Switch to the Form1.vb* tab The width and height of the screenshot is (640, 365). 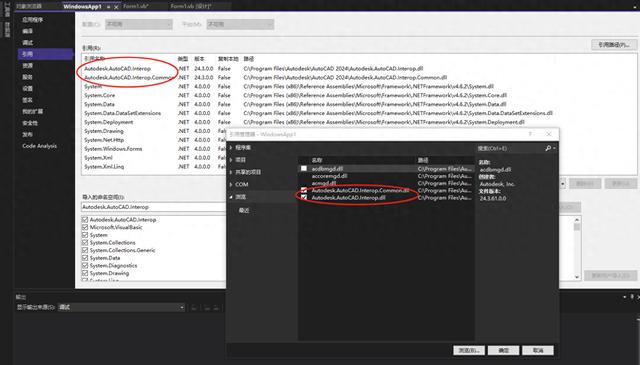[136, 7]
